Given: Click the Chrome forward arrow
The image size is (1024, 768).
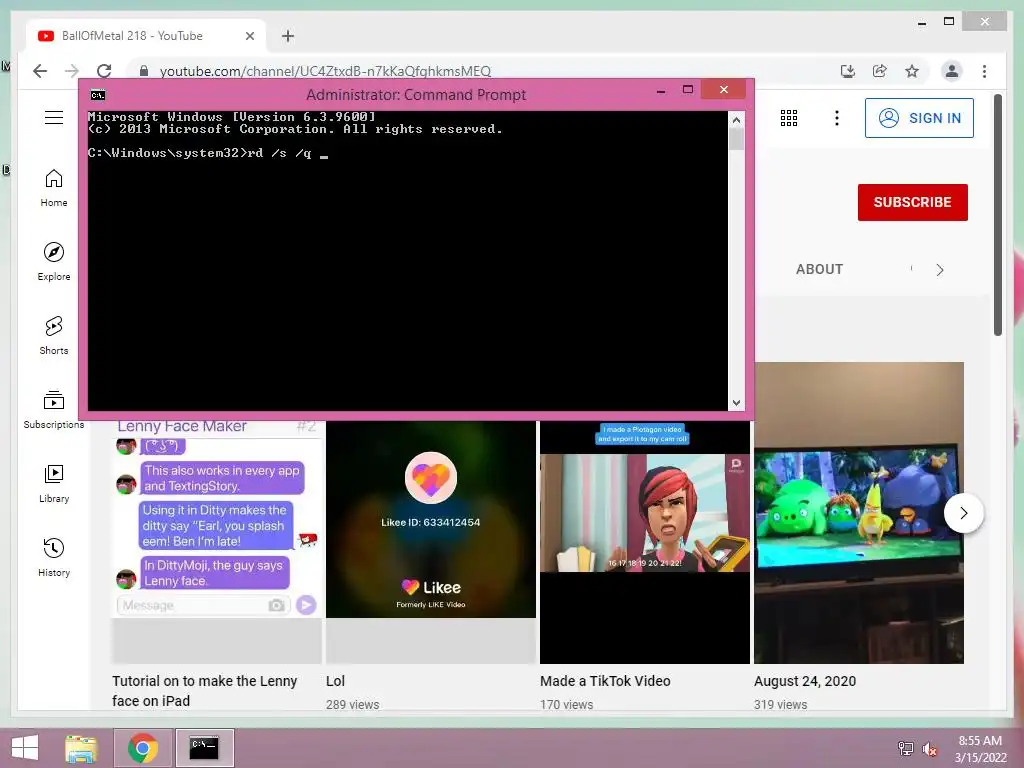Looking at the screenshot, I should pos(72,71).
